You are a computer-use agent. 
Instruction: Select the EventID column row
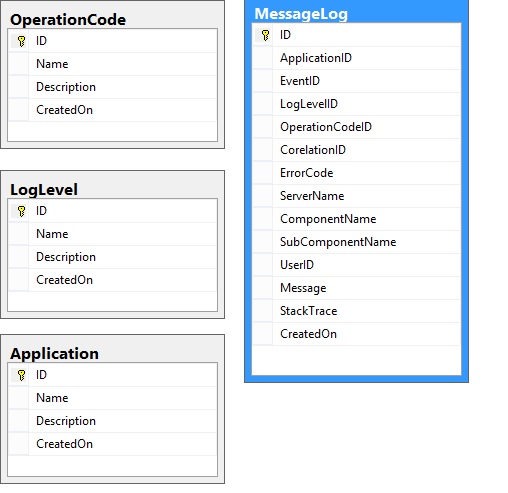pyautogui.click(x=356, y=81)
